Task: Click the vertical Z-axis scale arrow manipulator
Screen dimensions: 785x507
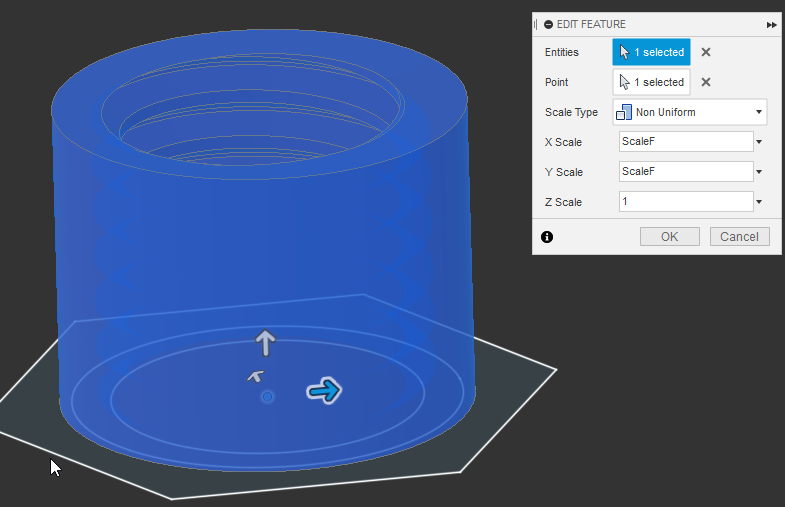Action: click(x=265, y=343)
